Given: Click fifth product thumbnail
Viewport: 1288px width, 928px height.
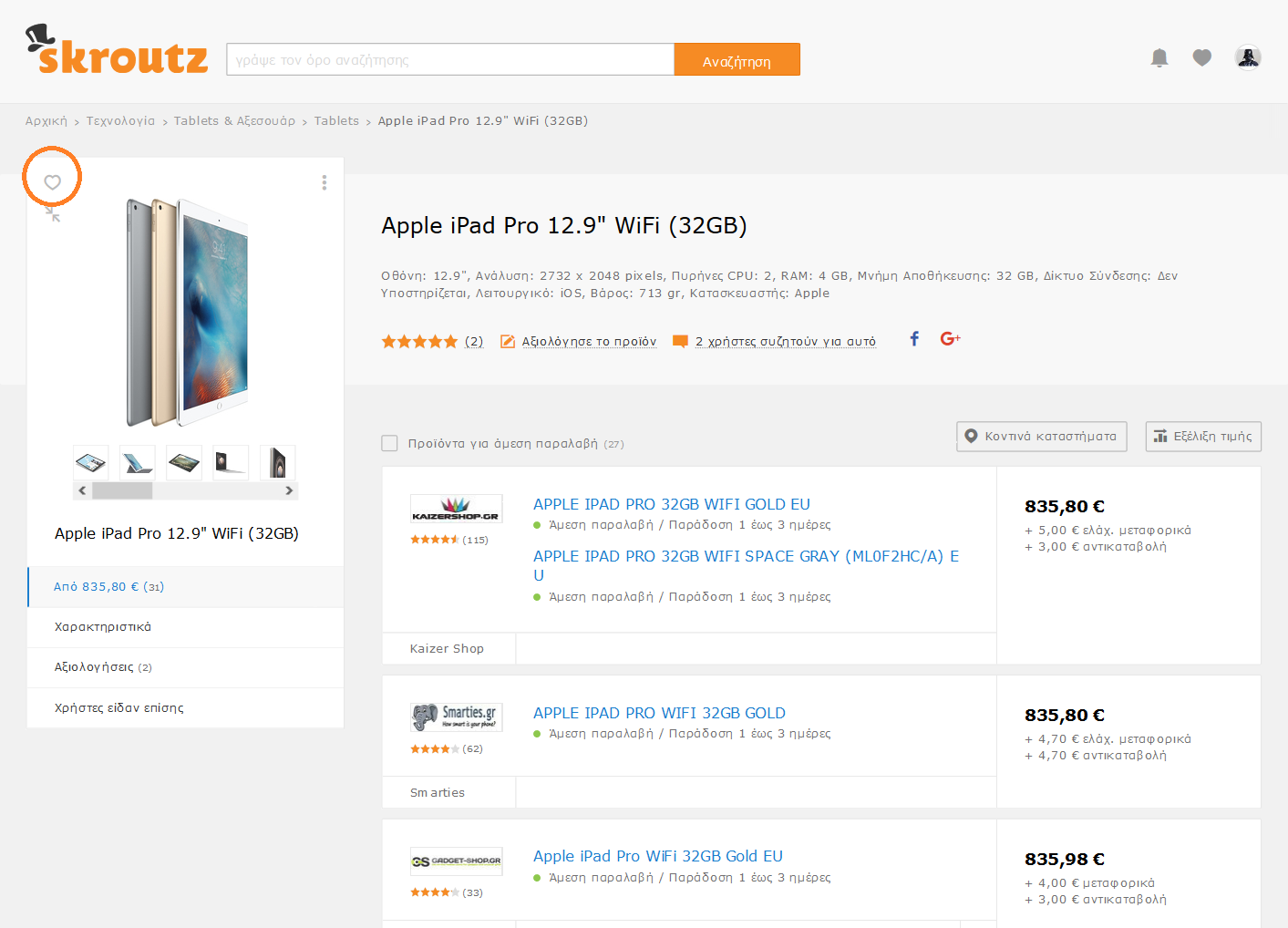Looking at the screenshot, I should [277, 462].
